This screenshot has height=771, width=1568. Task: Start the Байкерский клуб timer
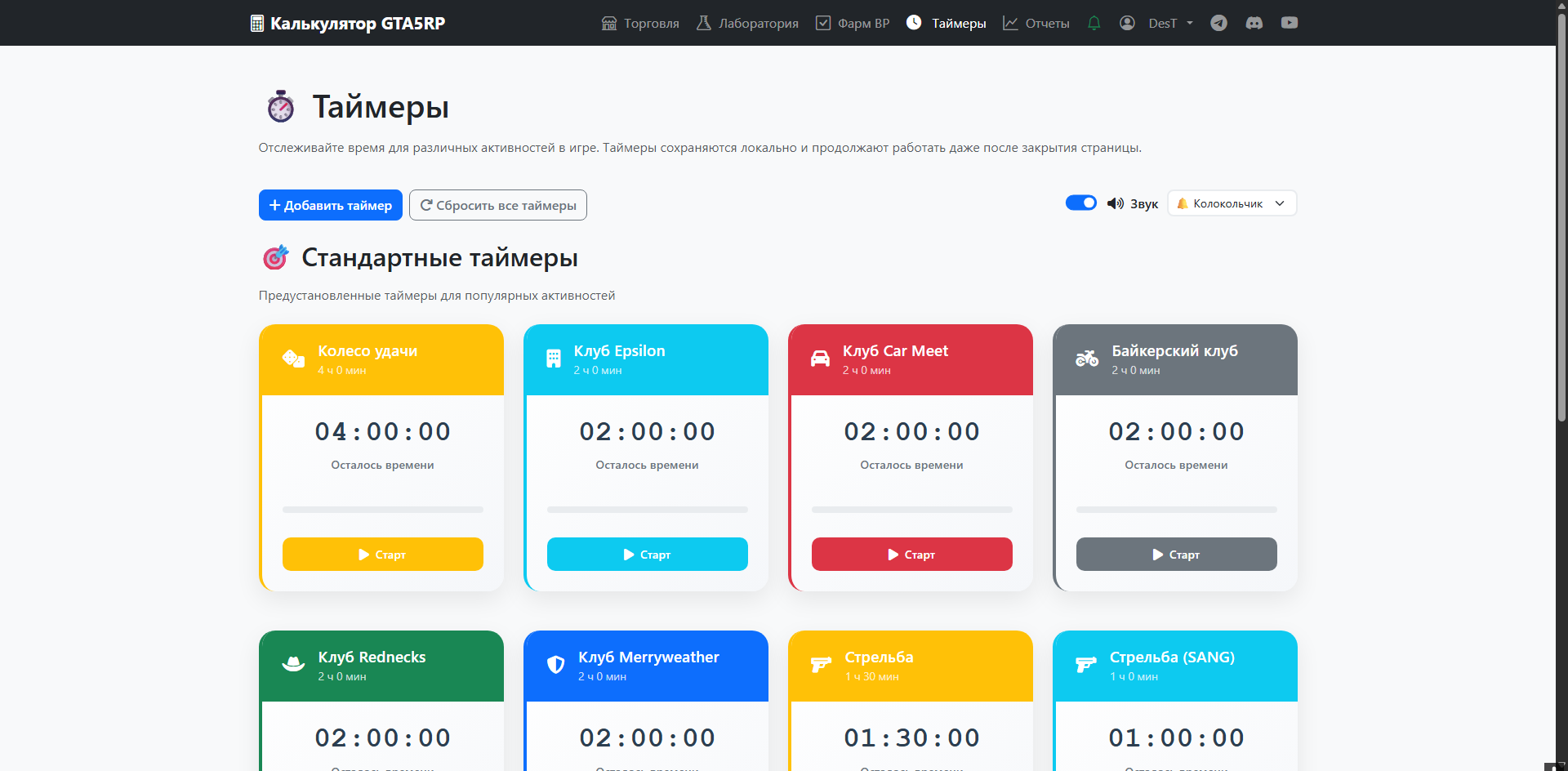pos(1177,555)
